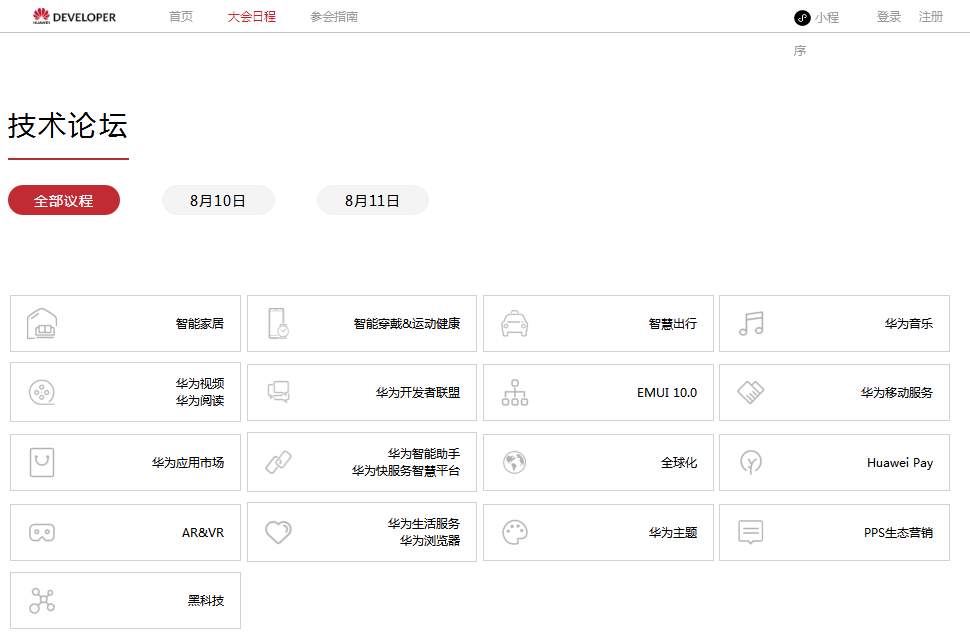
Task: Open the 首页 menu item
Action: pyautogui.click(x=181, y=17)
